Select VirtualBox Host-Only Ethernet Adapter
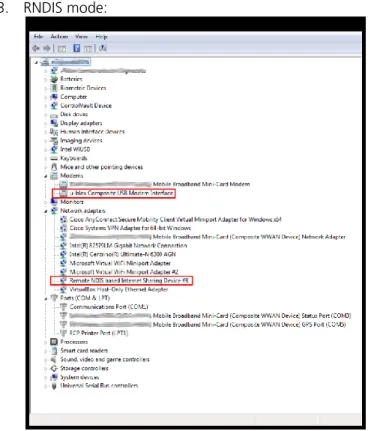 tap(119, 289)
